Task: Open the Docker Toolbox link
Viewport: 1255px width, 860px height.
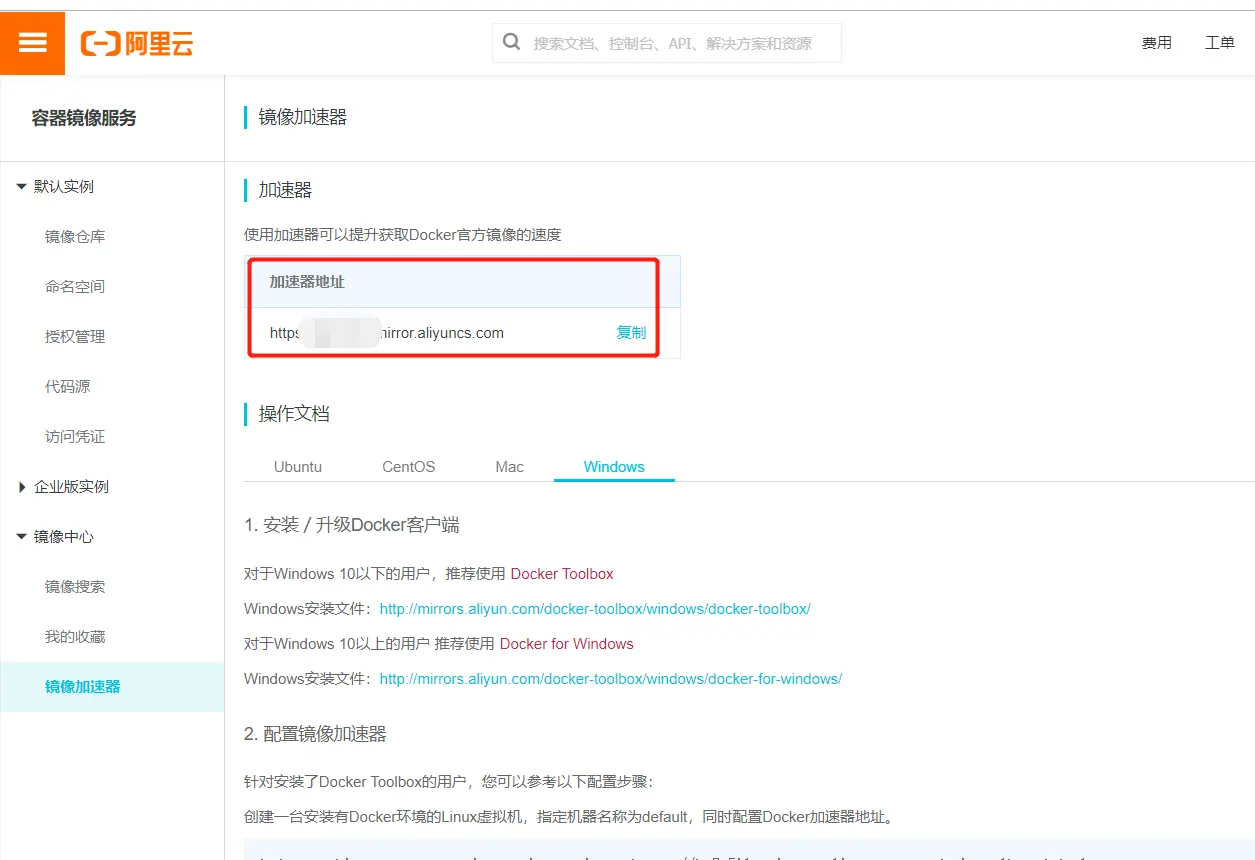Action: (x=562, y=574)
